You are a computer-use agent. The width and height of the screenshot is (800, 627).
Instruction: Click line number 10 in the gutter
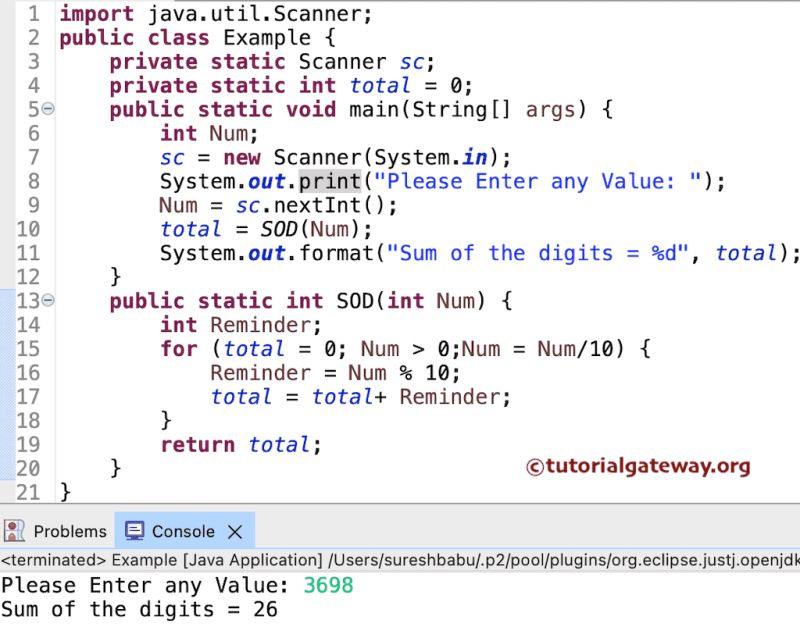coord(29,229)
